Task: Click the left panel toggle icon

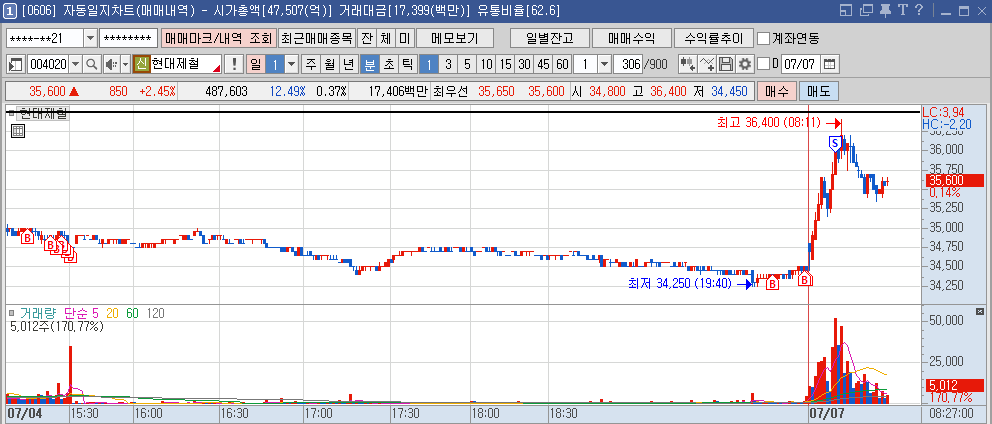Action: pyautogui.click(x=16, y=64)
